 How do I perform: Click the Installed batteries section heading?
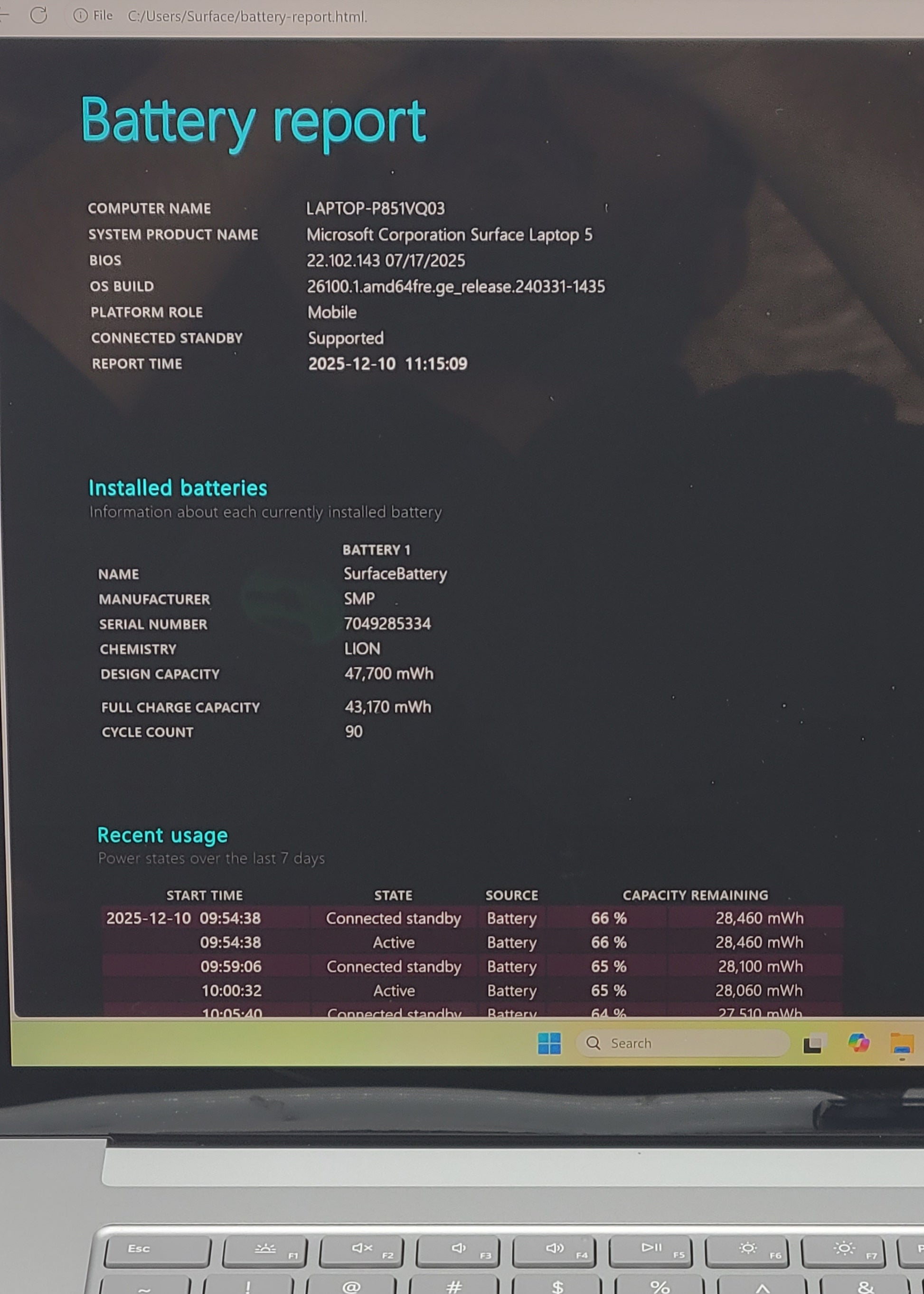[178, 488]
